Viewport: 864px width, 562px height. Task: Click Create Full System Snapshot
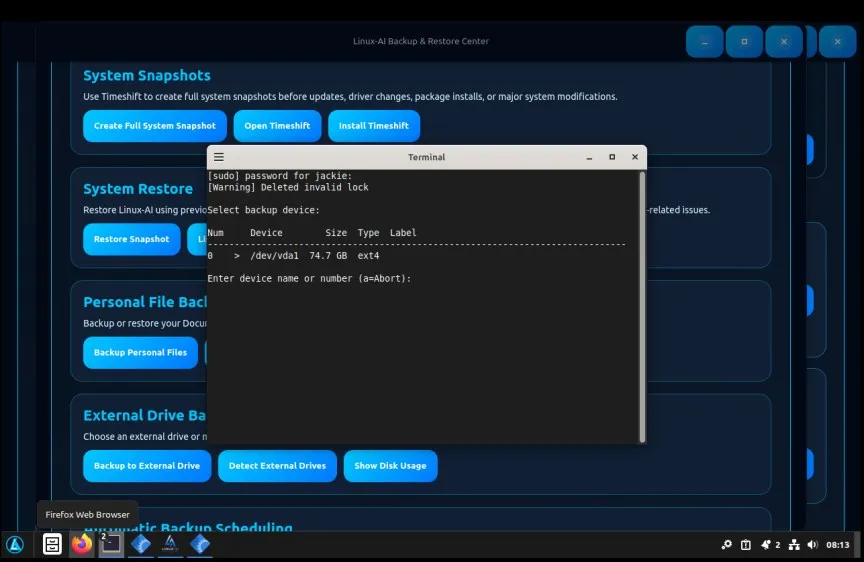[155, 126]
